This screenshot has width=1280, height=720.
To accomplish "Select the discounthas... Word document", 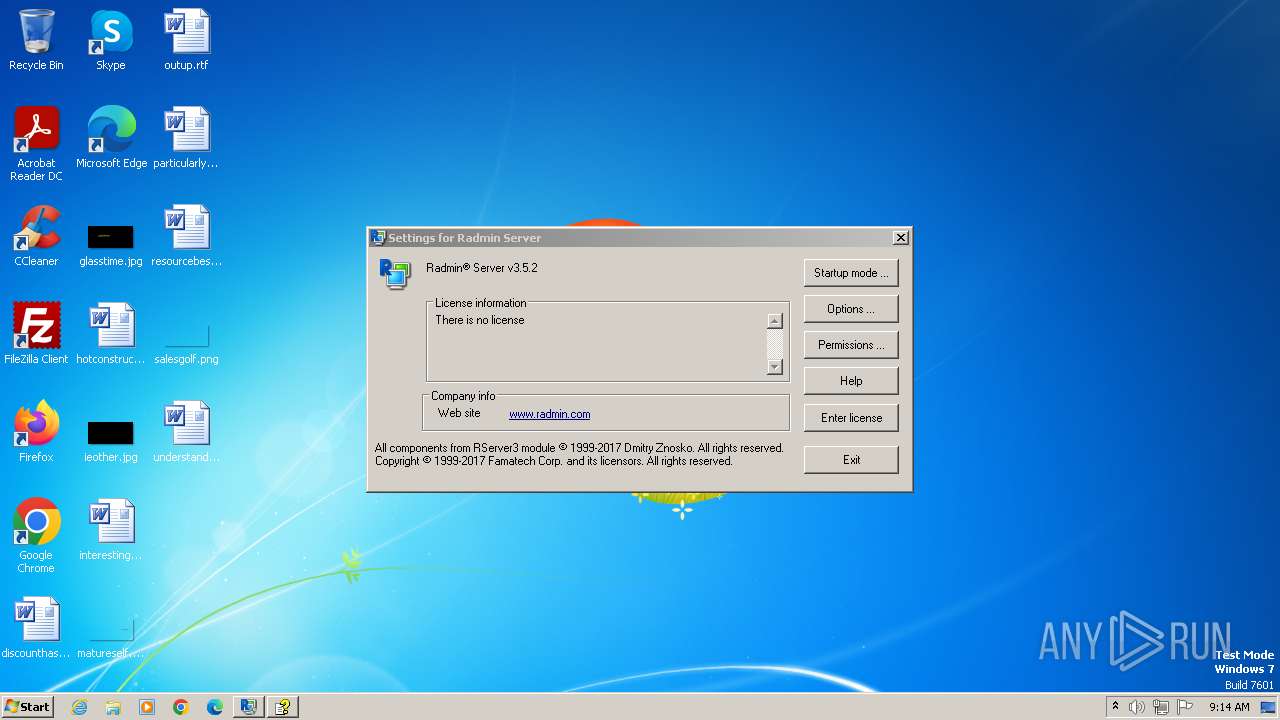I will tap(36, 628).
